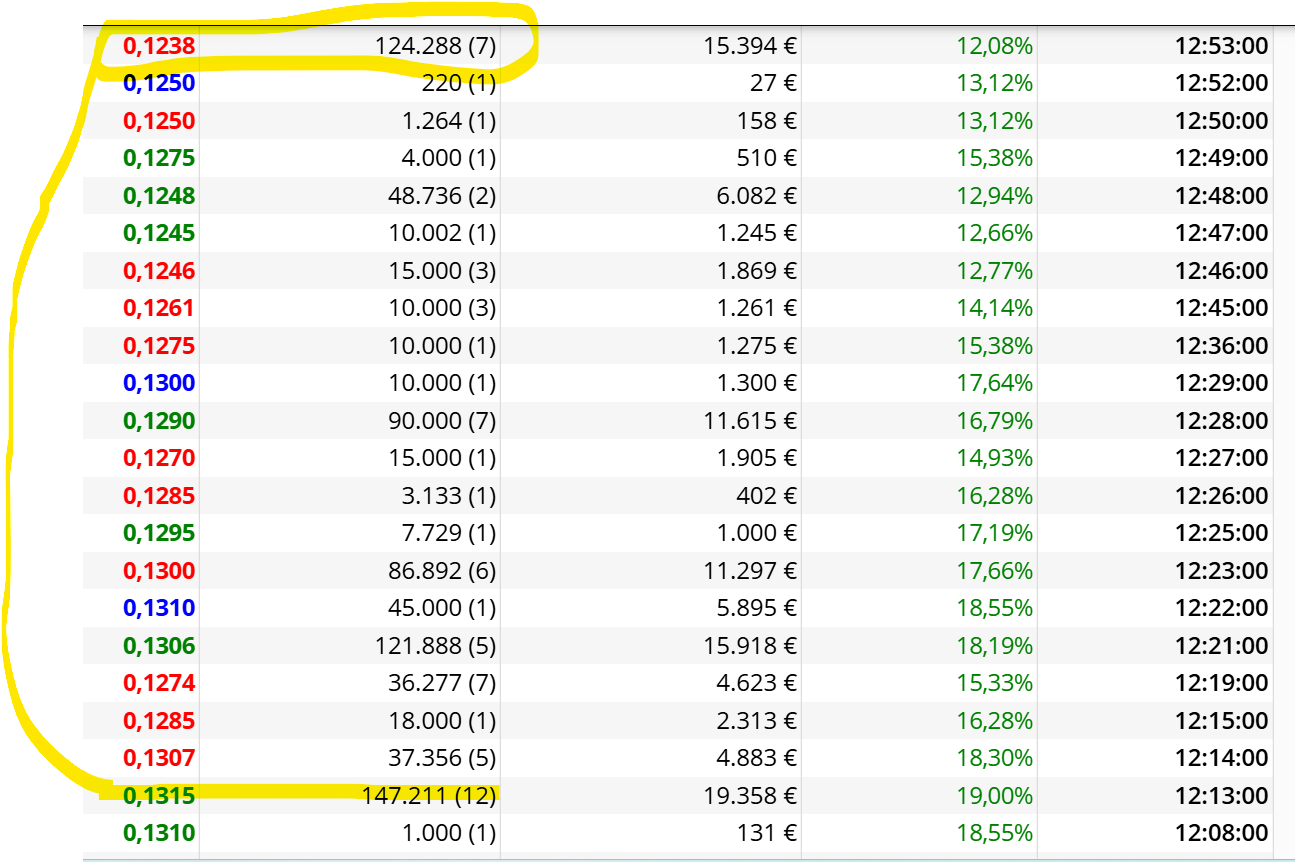The image size is (1295, 862).
Task: Select the red price 0,1307
Action: (159, 758)
